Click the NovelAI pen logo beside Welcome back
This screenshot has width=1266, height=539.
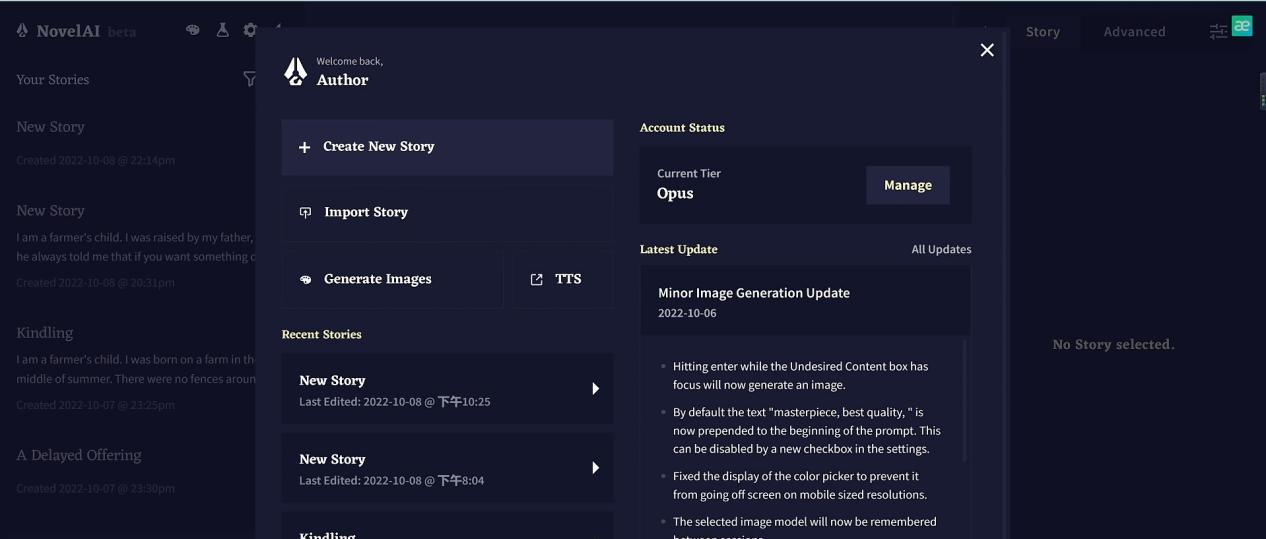click(295, 71)
